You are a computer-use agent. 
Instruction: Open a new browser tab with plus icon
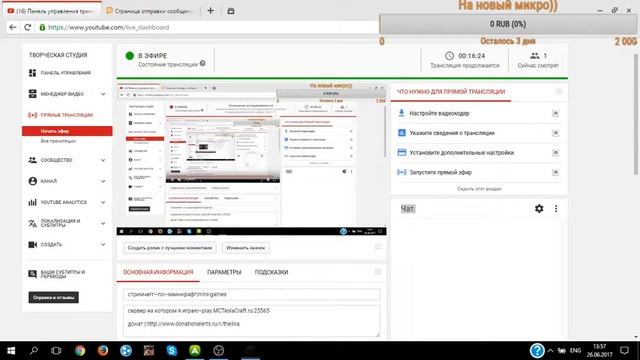pos(211,11)
